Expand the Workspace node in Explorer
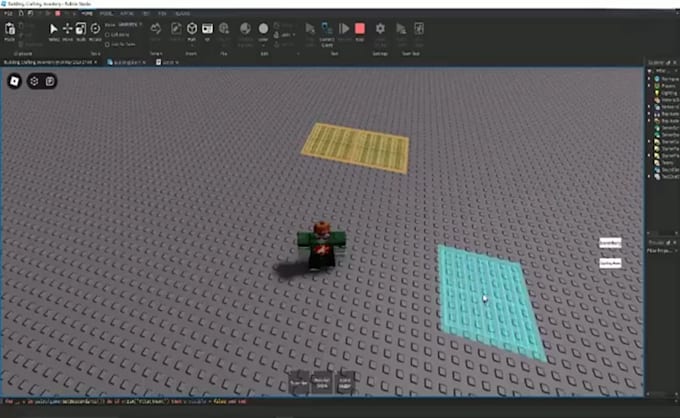This screenshot has width=680, height=418. click(x=649, y=79)
